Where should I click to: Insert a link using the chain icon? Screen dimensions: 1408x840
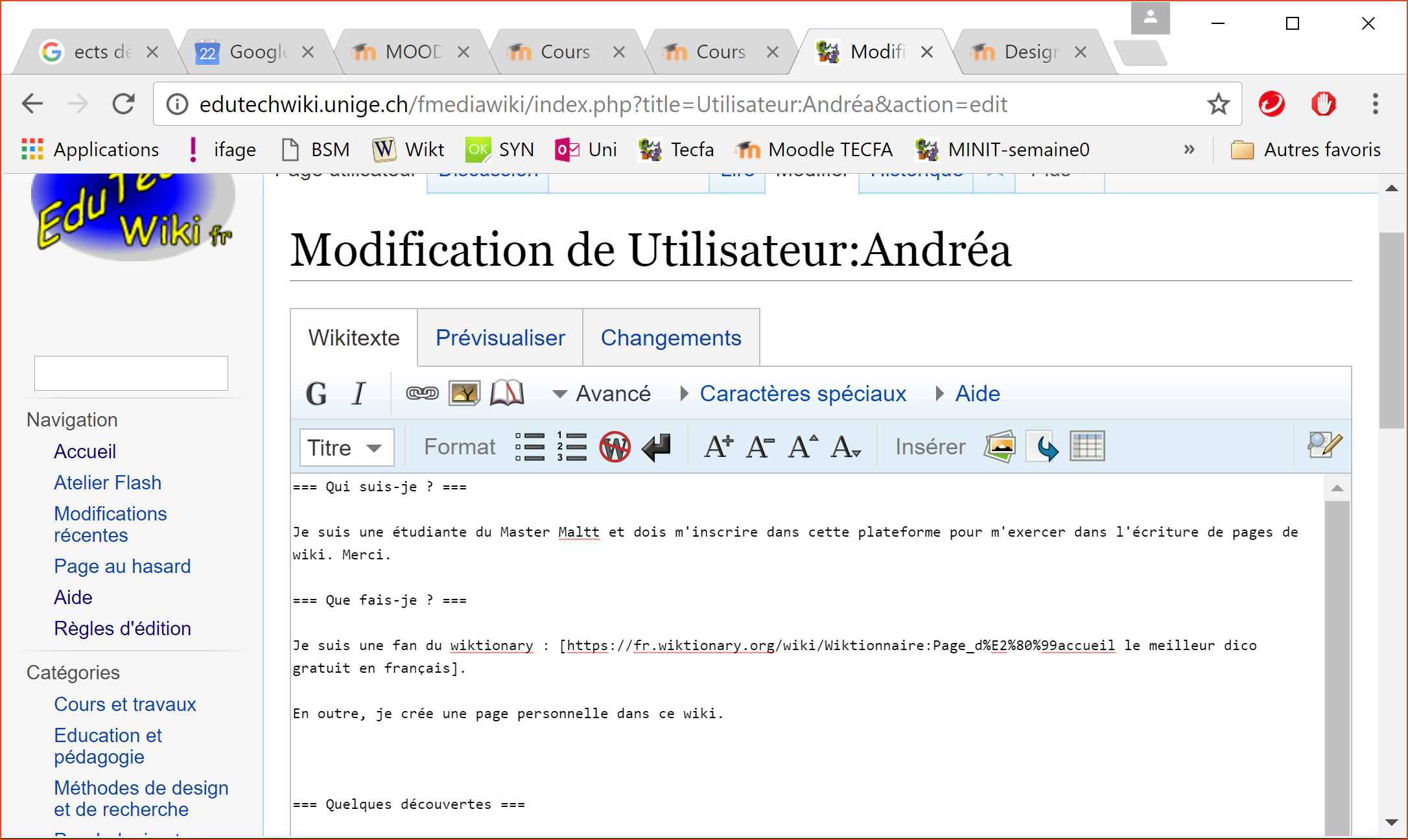(x=422, y=393)
